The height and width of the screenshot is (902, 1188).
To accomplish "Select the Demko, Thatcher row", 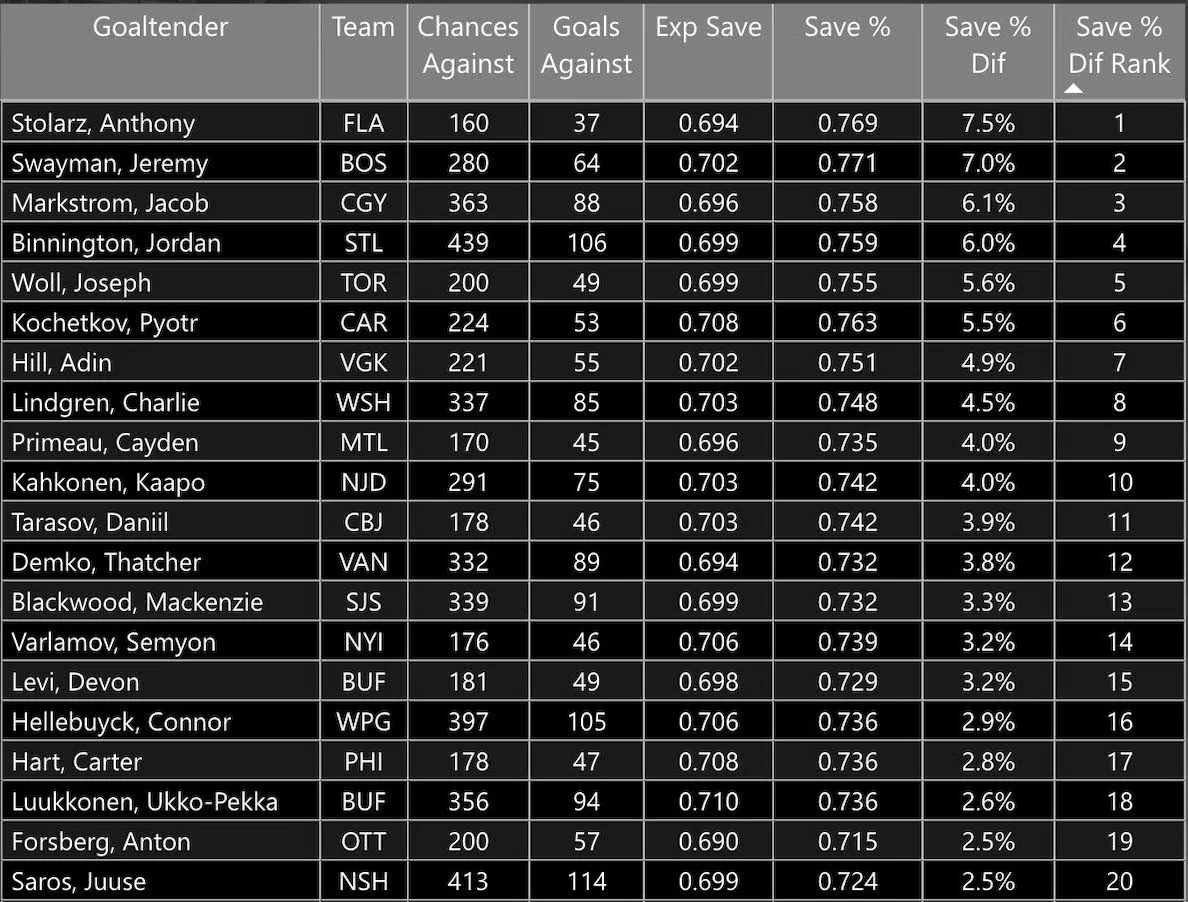I will tap(106, 562).
